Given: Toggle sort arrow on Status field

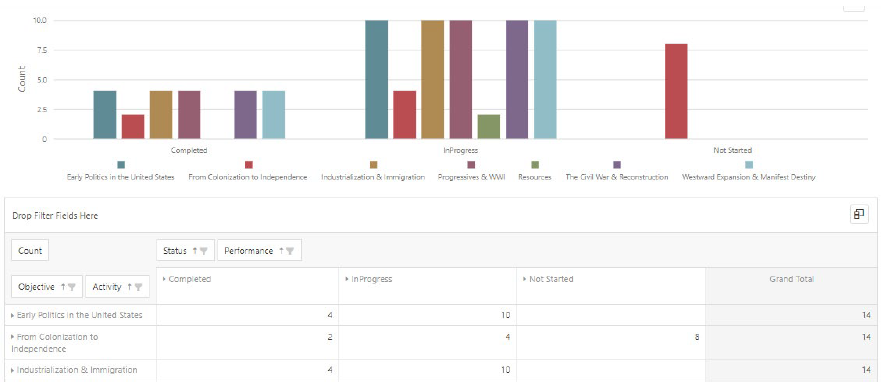Looking at the screenshot, I should click(x=195, y=251).
